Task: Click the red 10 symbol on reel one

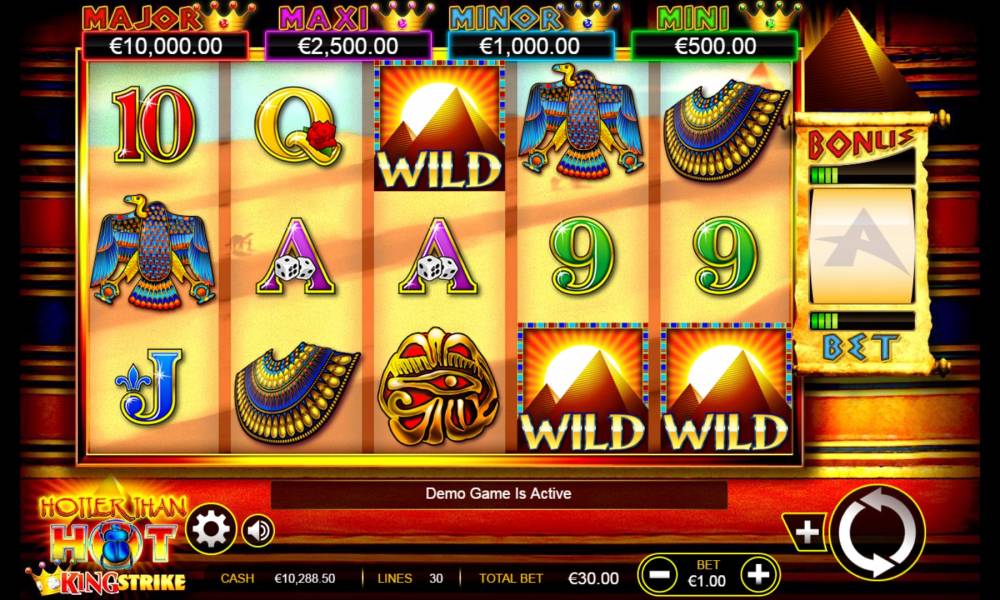Action: pos(153,125)
